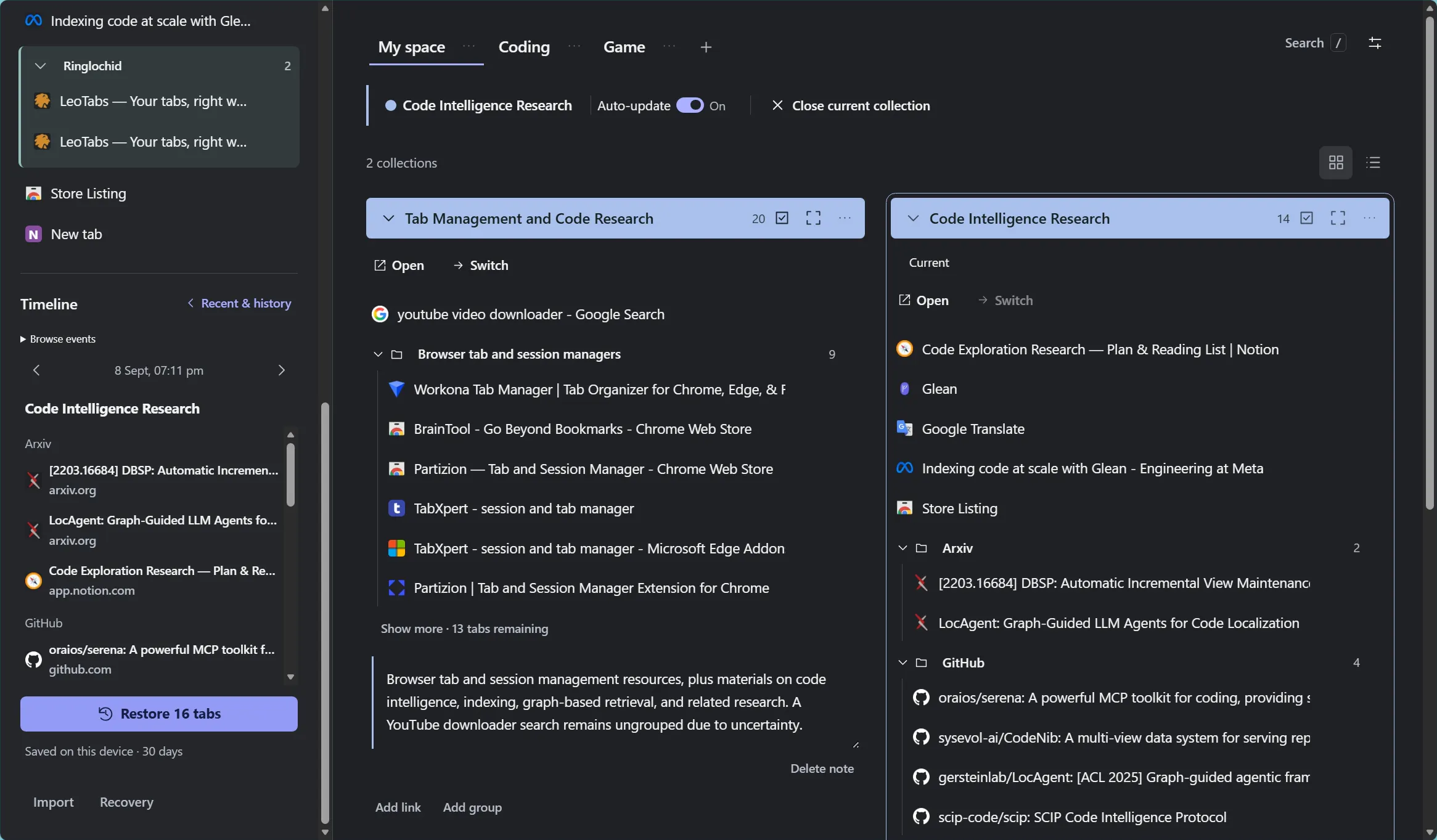Open scip-code/scip: SCIP Code Intelligence Protocol
The image size is (1437, 840).
coord(1083,817)
